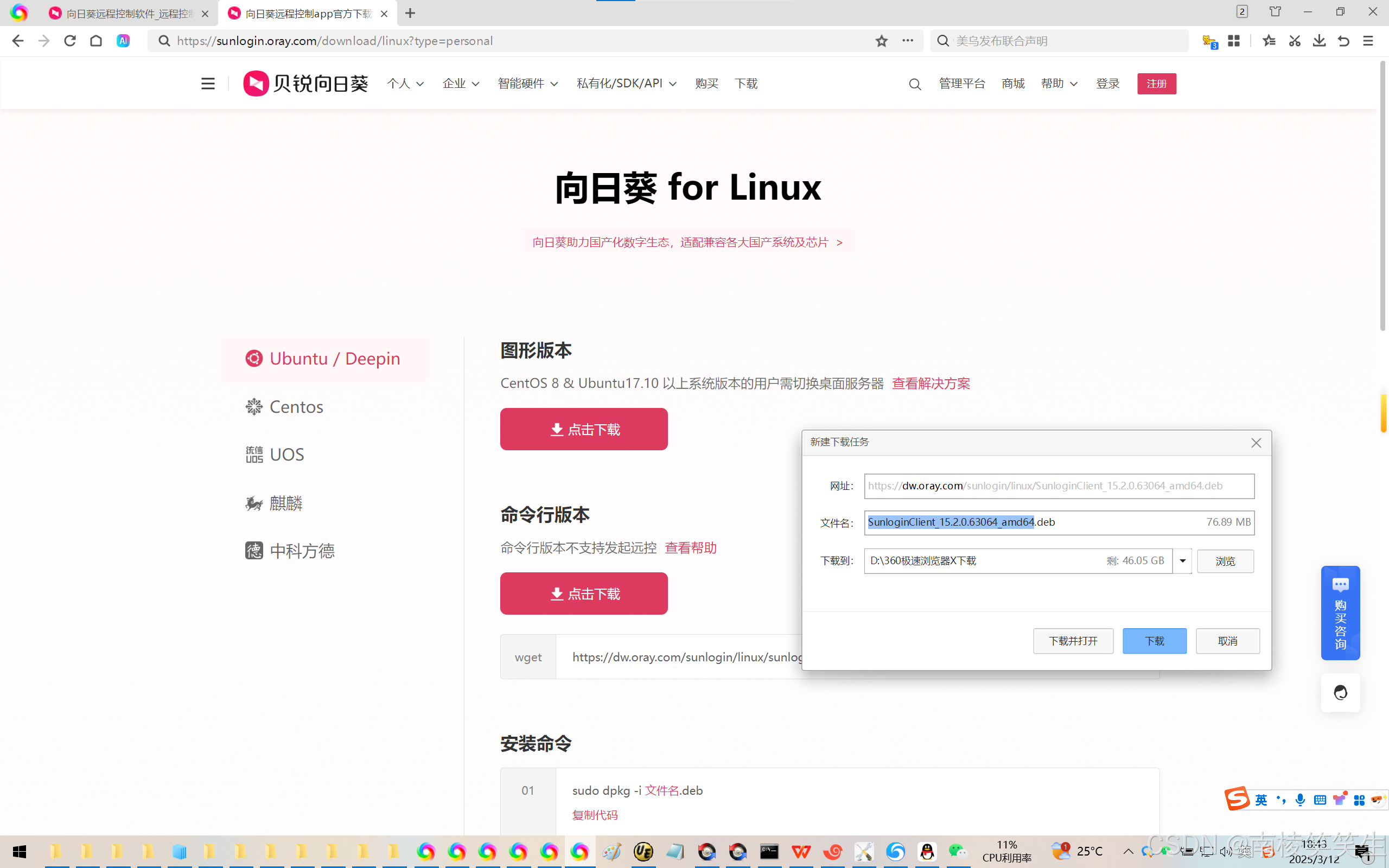Open the 管理平台 link
Image resolution: width=1389 pixels, height=868 pixels.
[962, 84]
